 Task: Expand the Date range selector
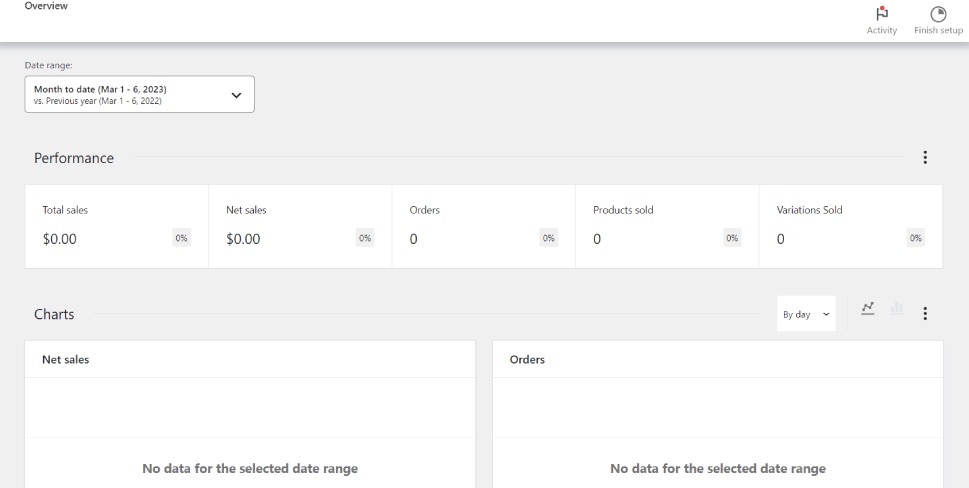(139, 95)
